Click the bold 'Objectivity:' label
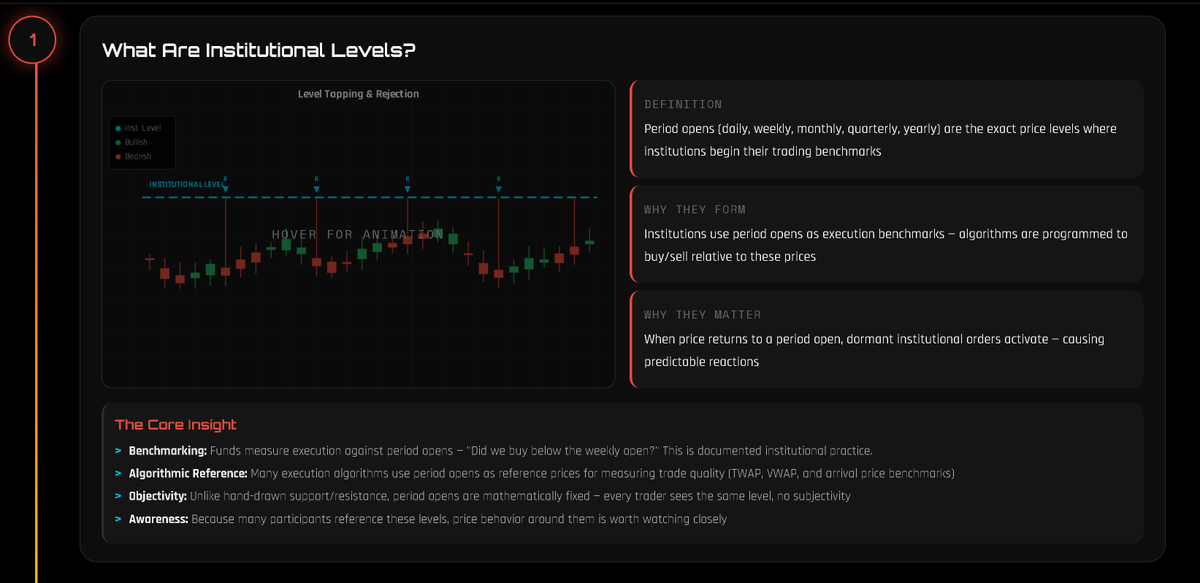This screenshot has height=583, width=1200. tap(157, 496)
